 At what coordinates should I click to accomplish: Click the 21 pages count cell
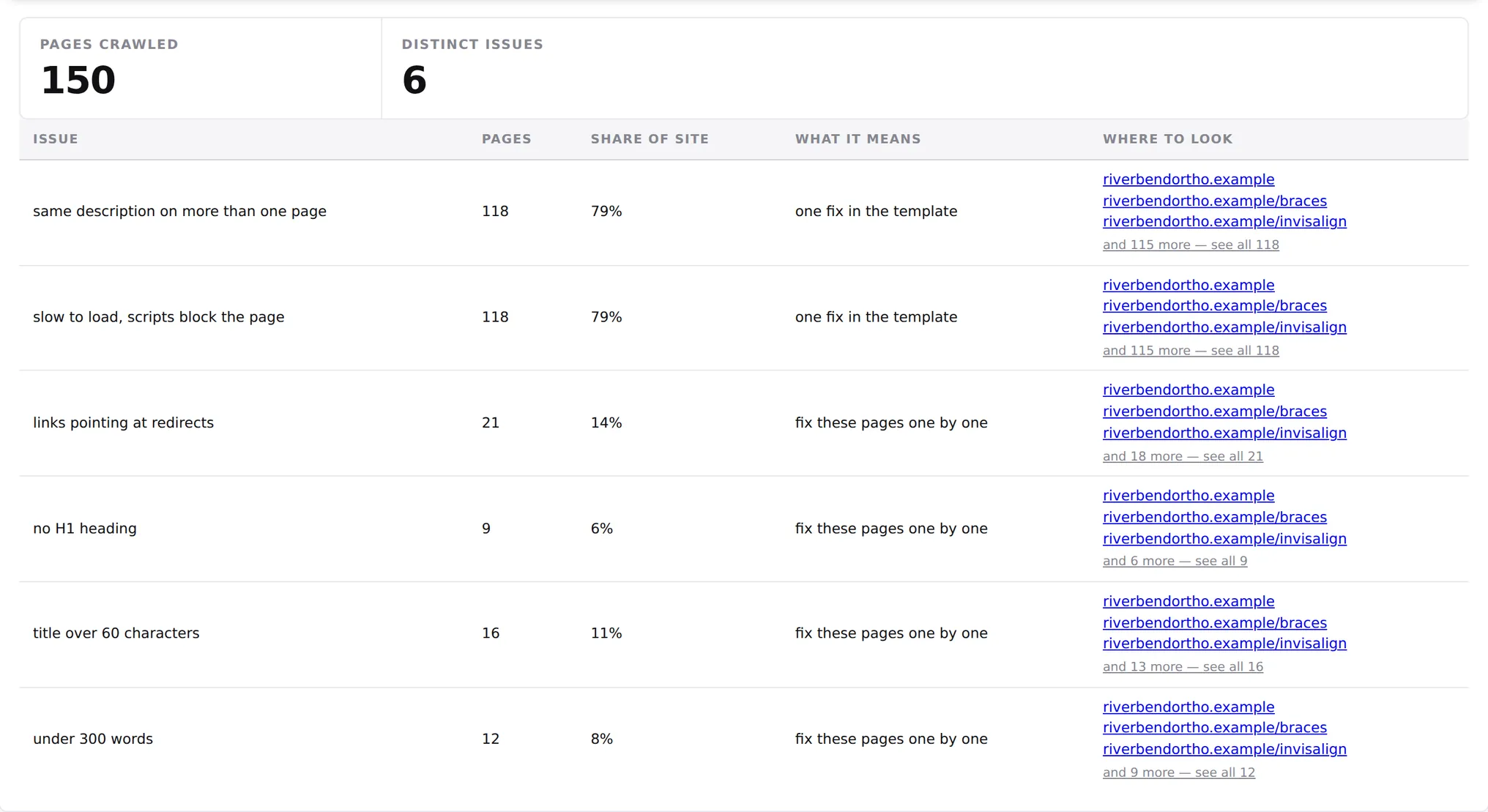[x=490, y=422]
